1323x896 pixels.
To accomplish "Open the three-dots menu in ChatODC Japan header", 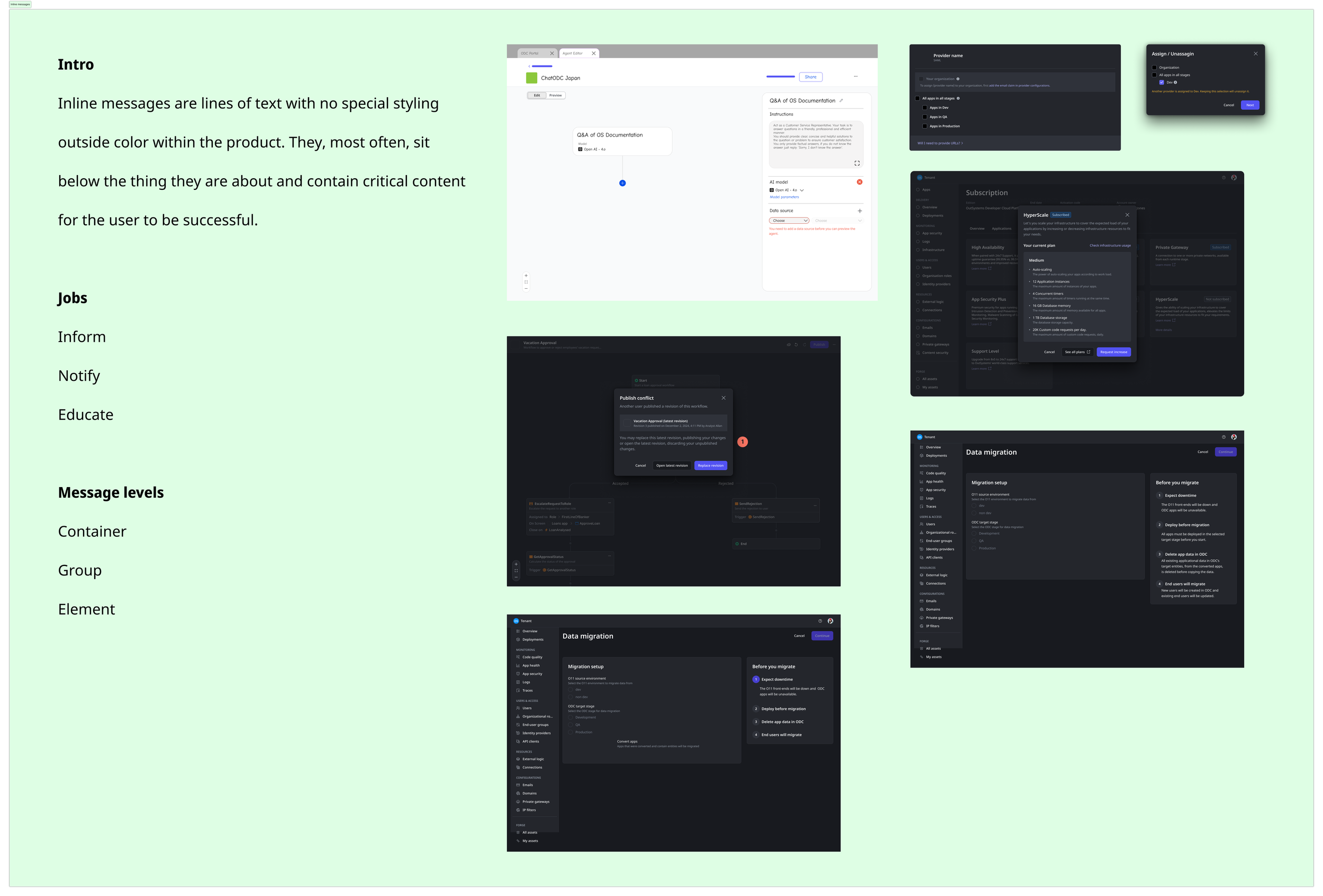I will click(855, 76).
